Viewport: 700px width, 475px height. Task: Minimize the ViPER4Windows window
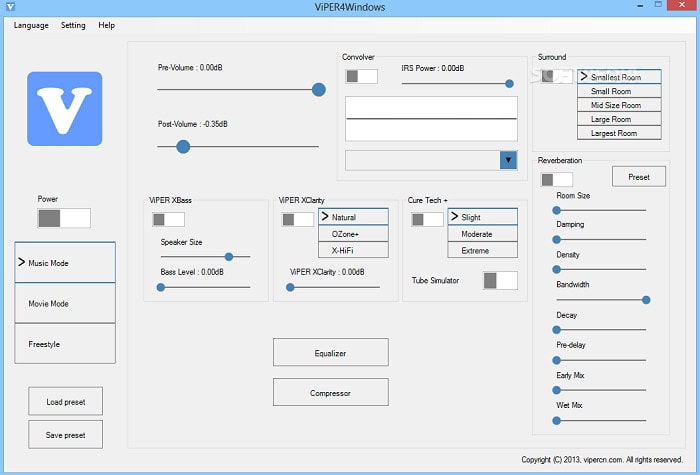click(641, 6)
